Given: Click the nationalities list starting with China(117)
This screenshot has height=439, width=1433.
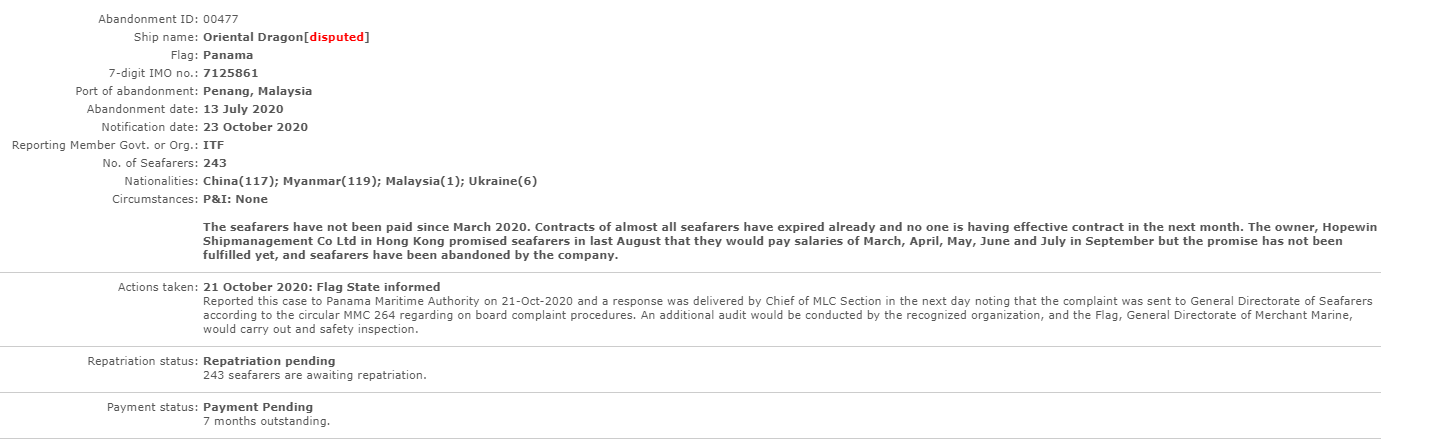Looking at the screenshot, I should point(370,181).
